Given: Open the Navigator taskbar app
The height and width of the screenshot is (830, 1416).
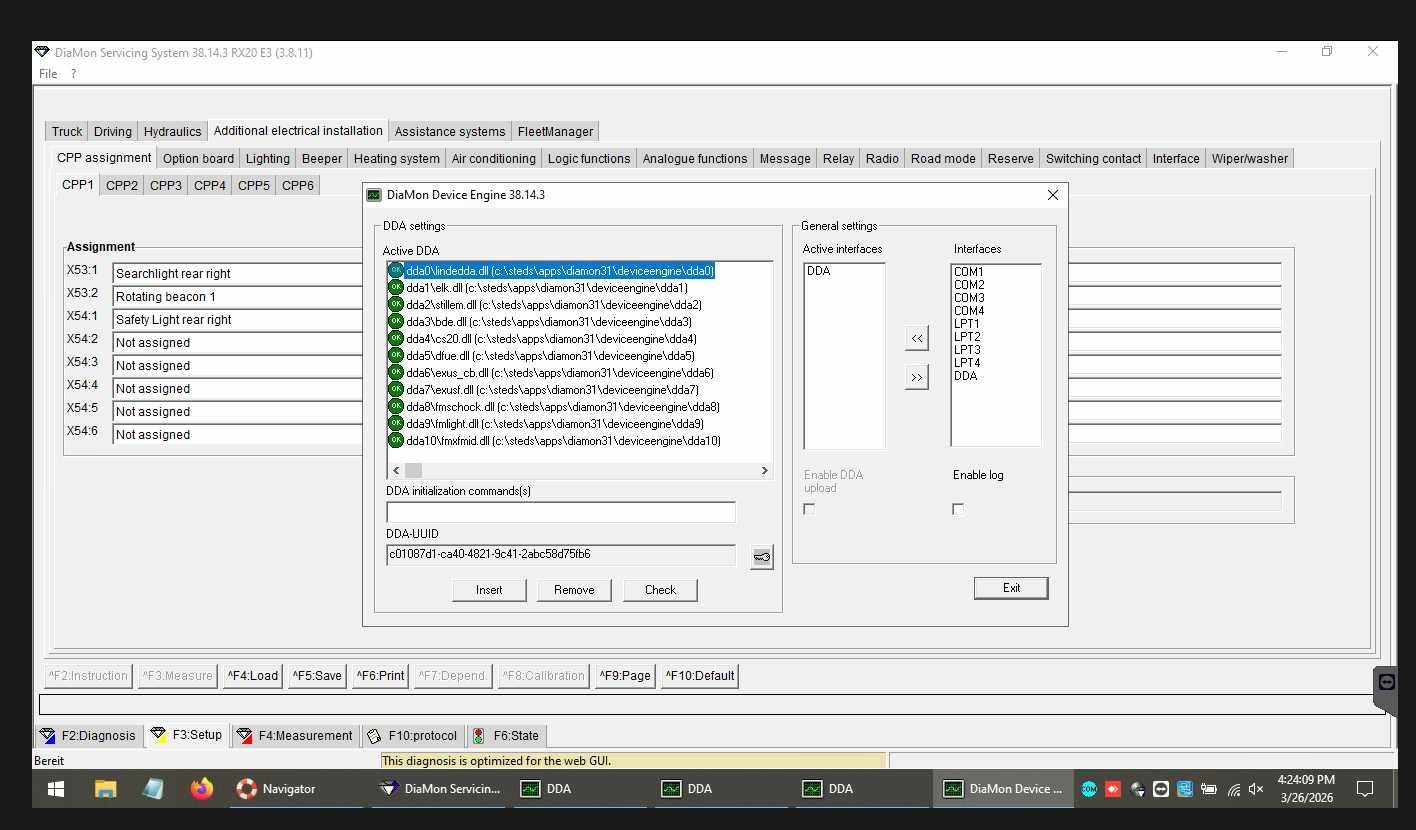Looking at the screenshot, I should (276, 789).
